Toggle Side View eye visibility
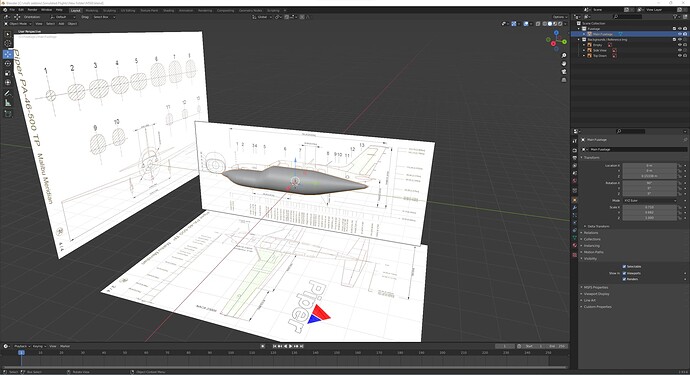690x375 pixels. pos(679,50)
